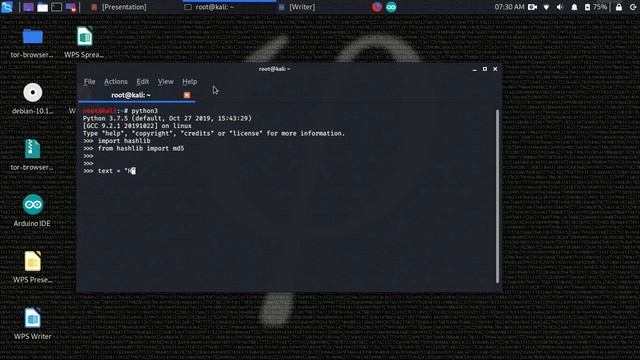This screenshot has width=640, height=360.
Task: Click the screen recorder launcher in panel
Action: [x=71, y=7]
